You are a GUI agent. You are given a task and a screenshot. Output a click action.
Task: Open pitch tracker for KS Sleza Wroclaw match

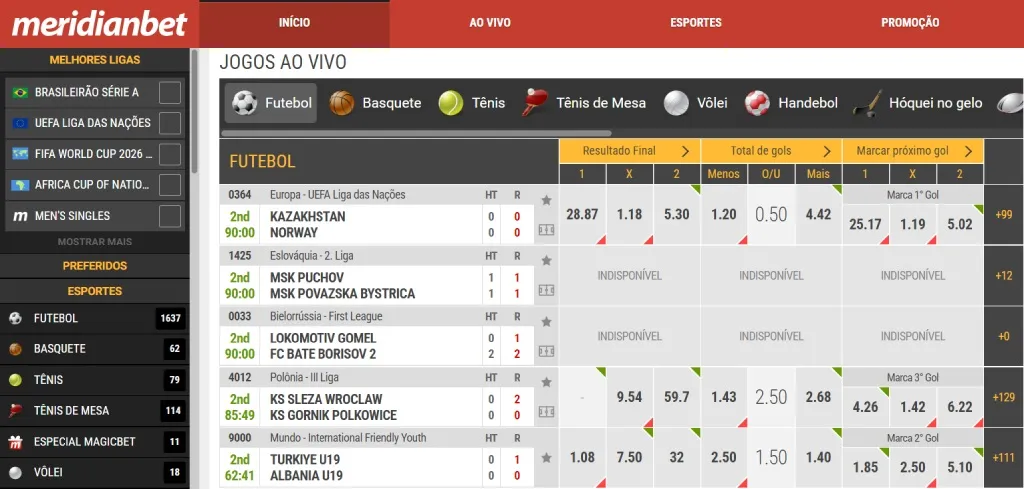[547, 412]
